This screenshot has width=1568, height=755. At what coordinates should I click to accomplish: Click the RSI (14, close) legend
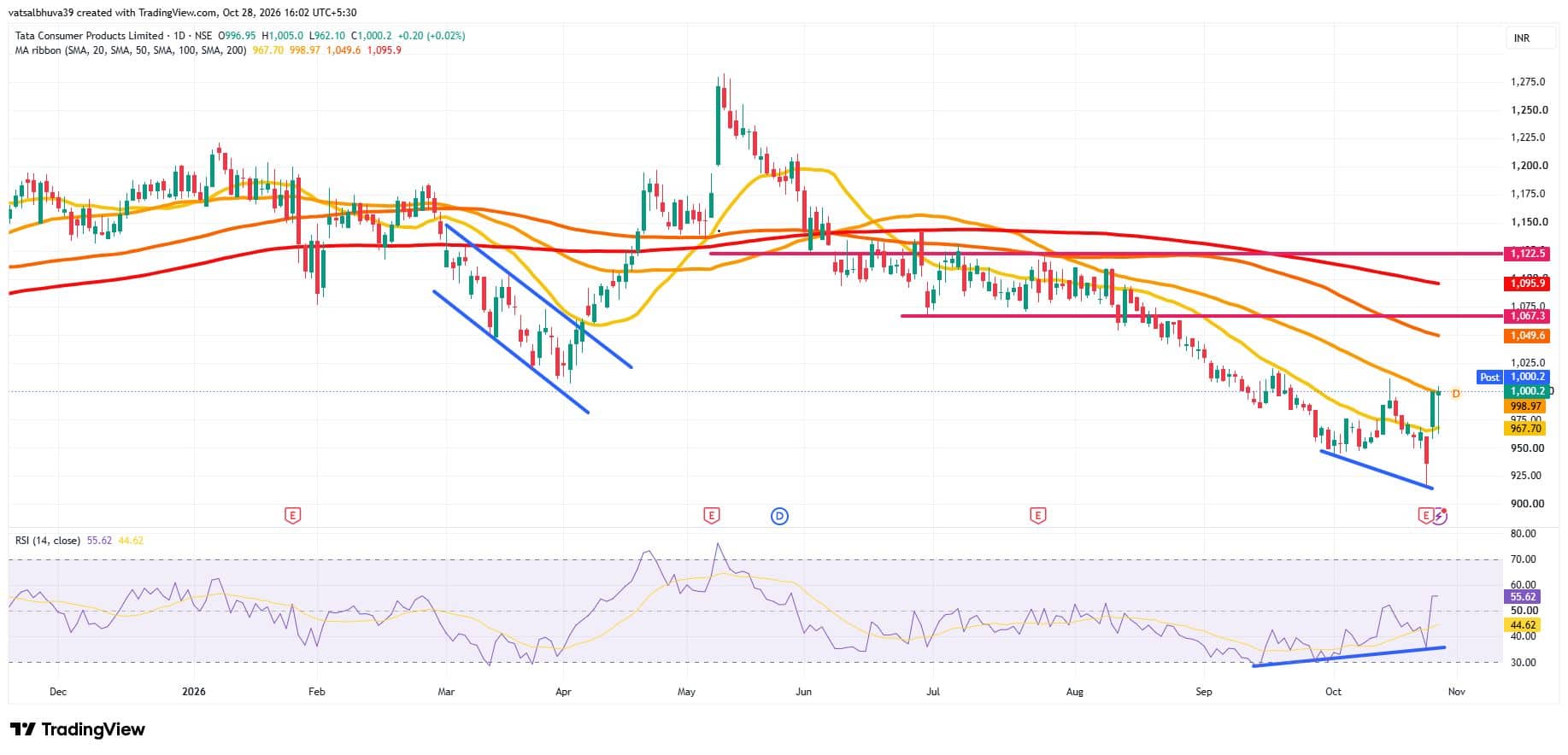click(48, 541)
